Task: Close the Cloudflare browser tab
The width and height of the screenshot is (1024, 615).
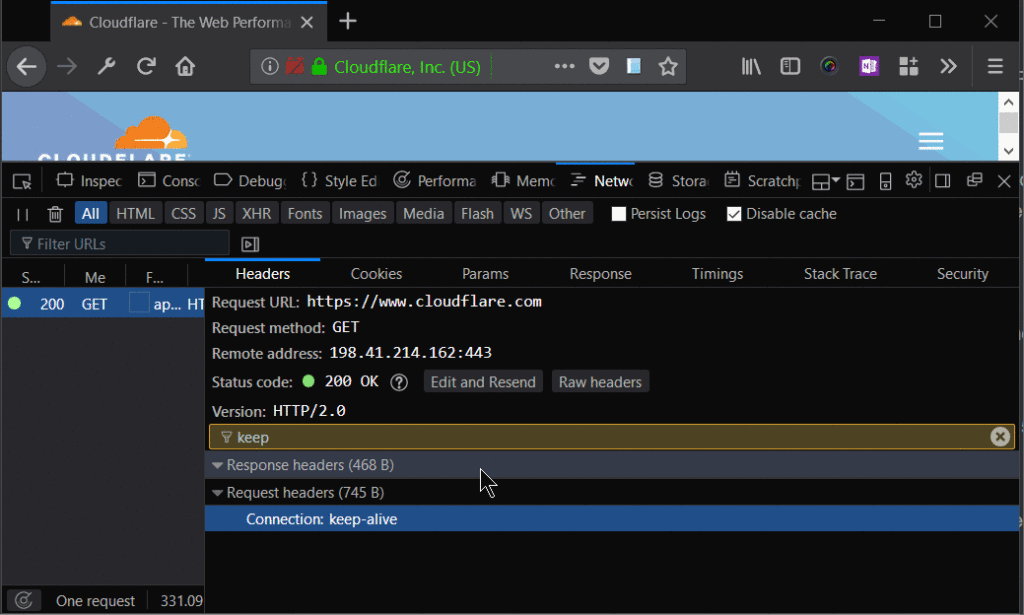Action: (x=307, y=22)
